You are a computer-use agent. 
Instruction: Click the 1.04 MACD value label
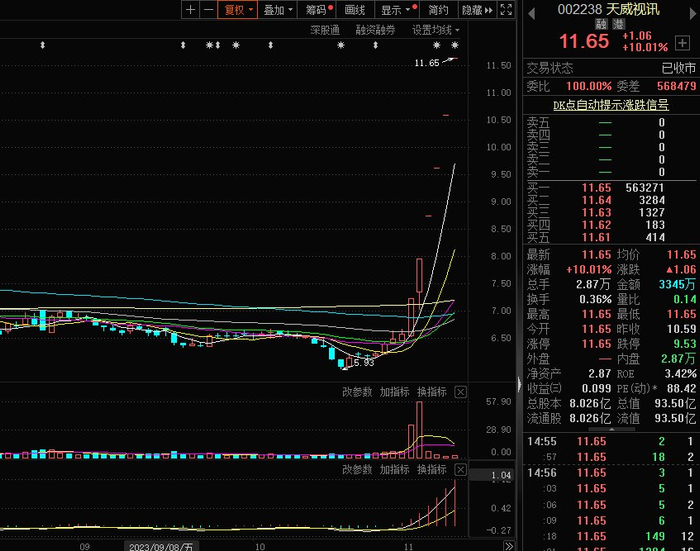click(500, 476)
